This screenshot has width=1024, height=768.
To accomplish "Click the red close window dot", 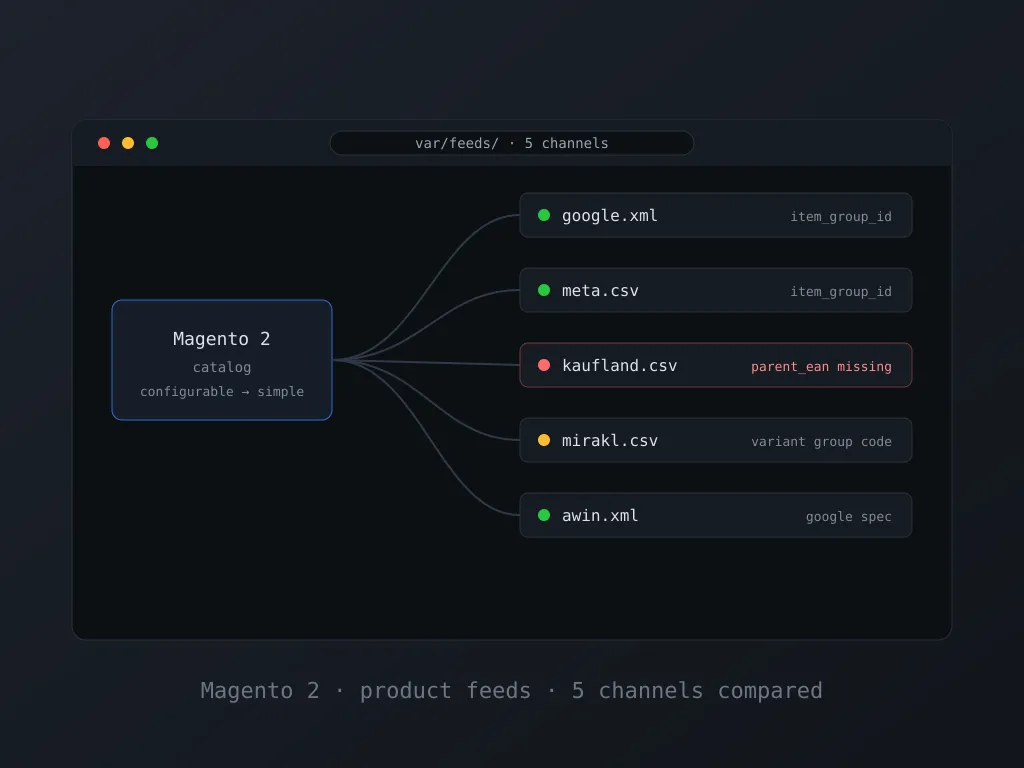I will 104,143.
